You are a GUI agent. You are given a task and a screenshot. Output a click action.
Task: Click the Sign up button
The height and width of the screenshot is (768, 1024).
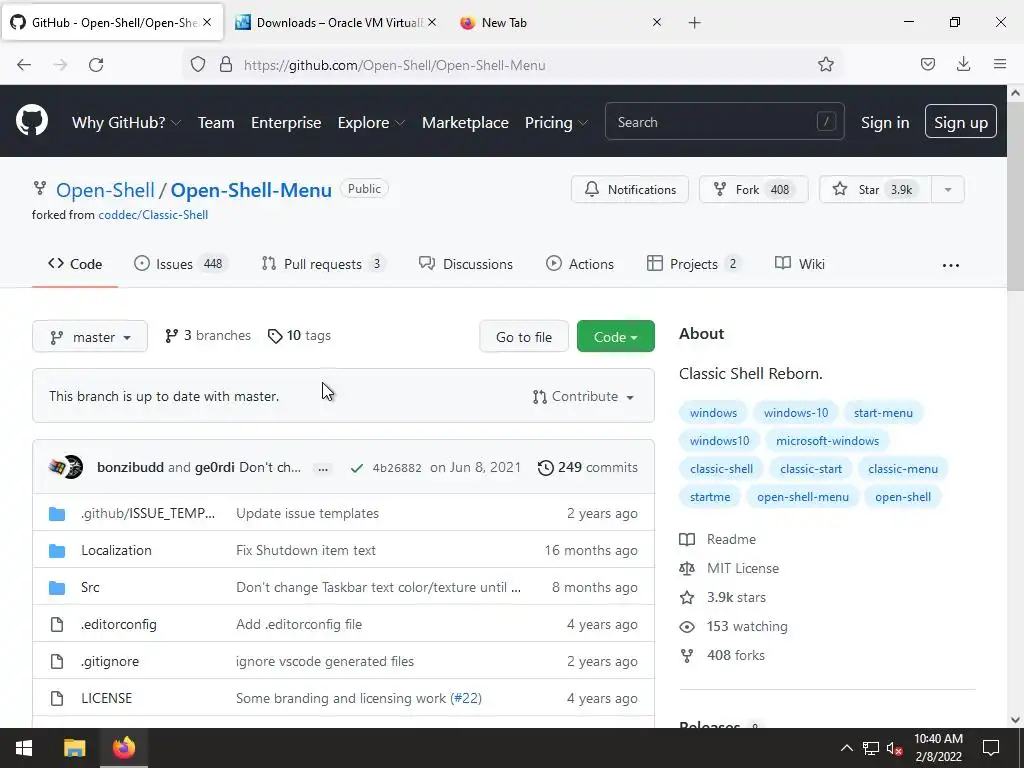[x=961, y=121]
